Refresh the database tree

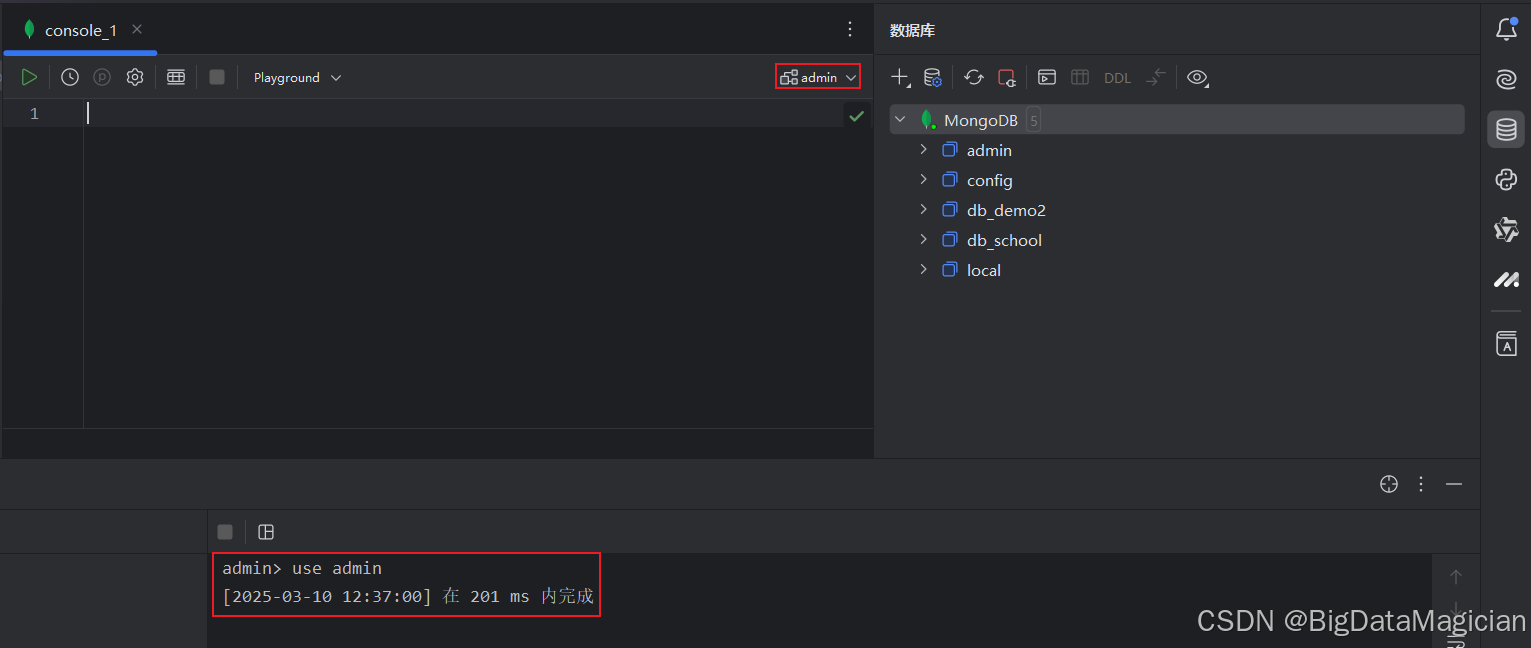974,77
